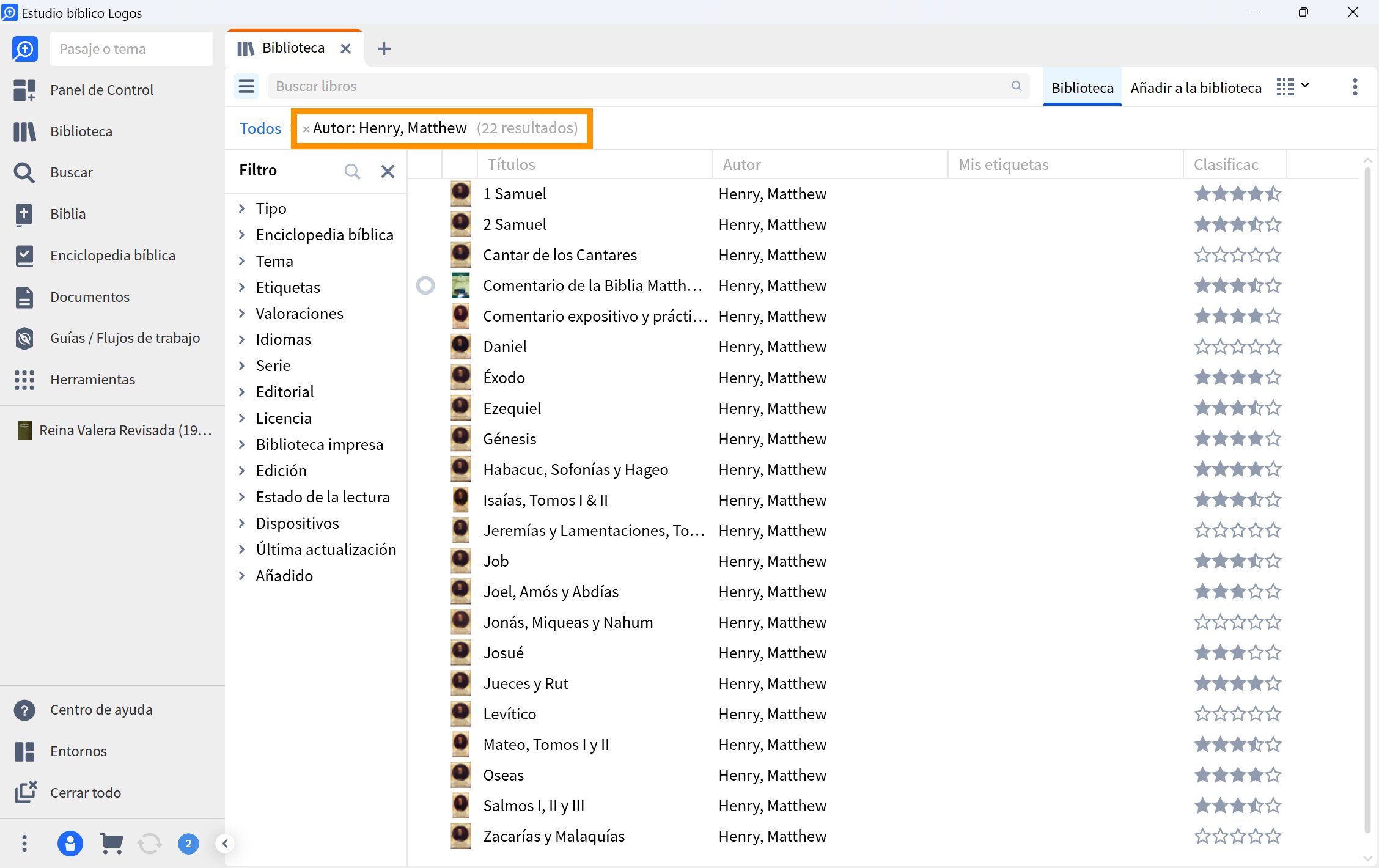Toggle the filter sidebar hamburger icon
1379x868 pixels.
tap(246, 86)
